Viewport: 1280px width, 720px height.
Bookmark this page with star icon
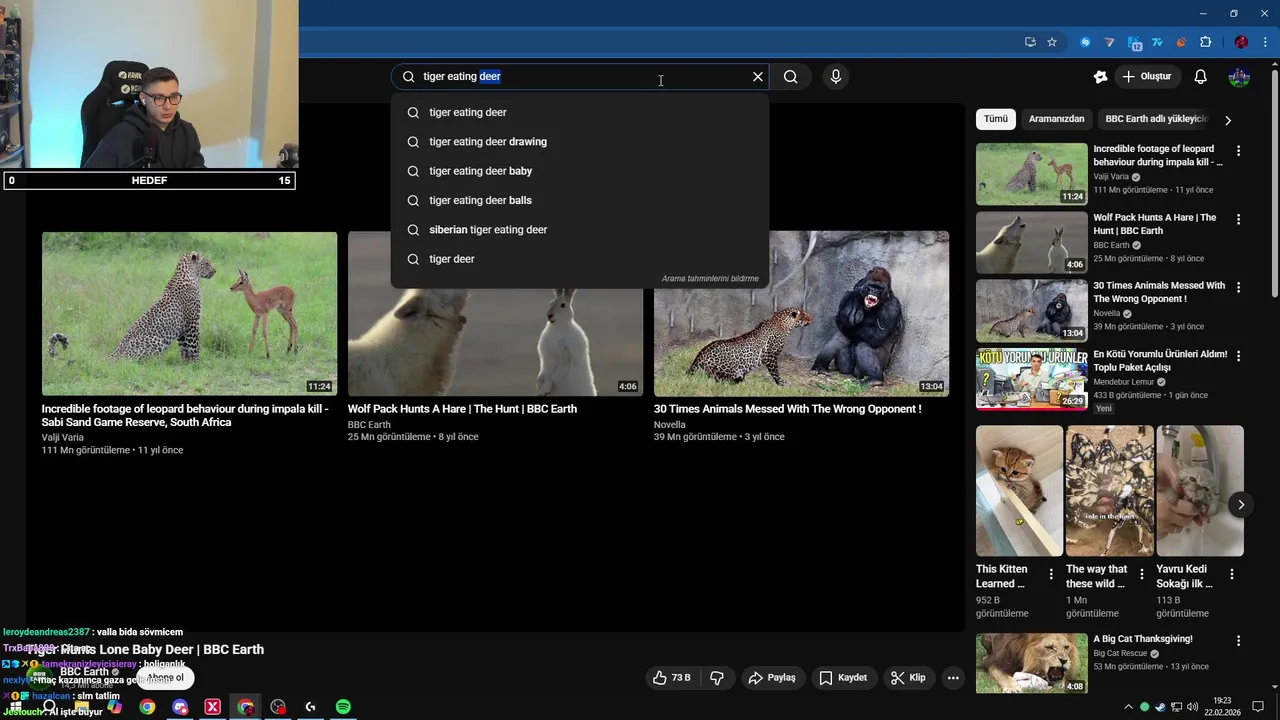(x=1052, y=42)
